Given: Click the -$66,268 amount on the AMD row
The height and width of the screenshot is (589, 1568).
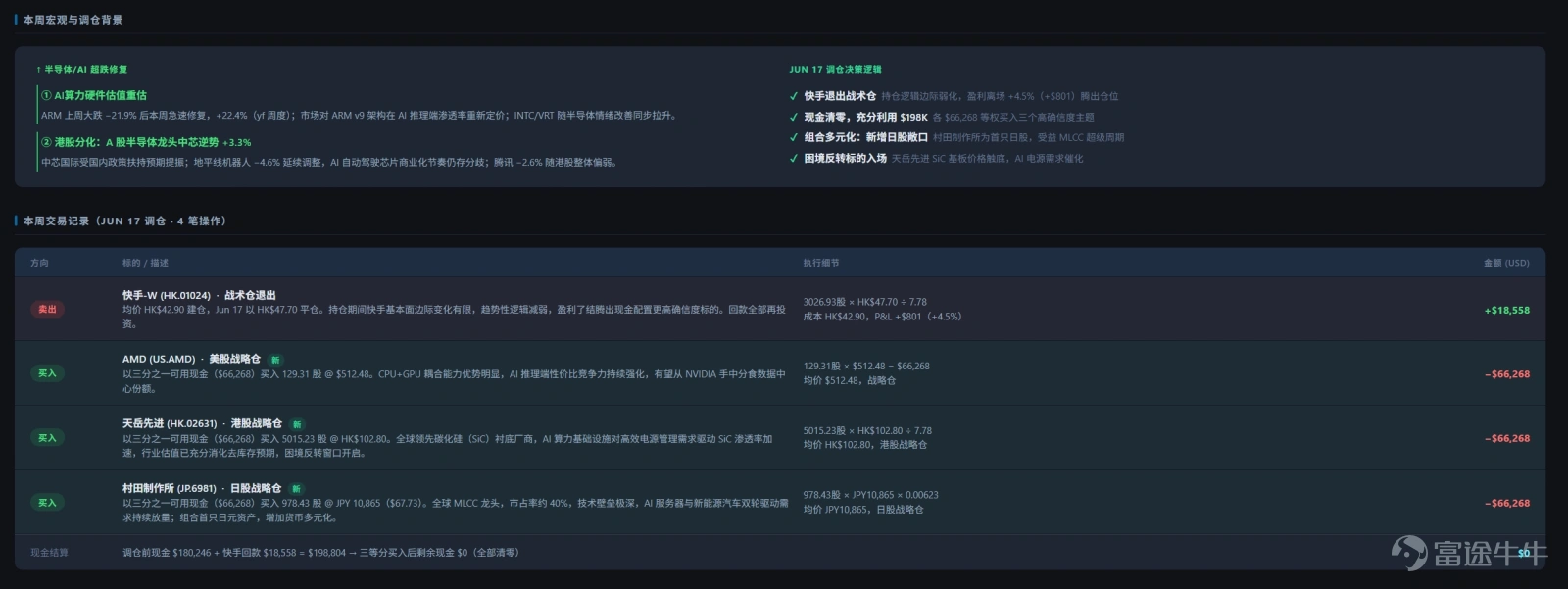Looking at the screenshot, I should pyautogui.click(x=1507, y=374).
